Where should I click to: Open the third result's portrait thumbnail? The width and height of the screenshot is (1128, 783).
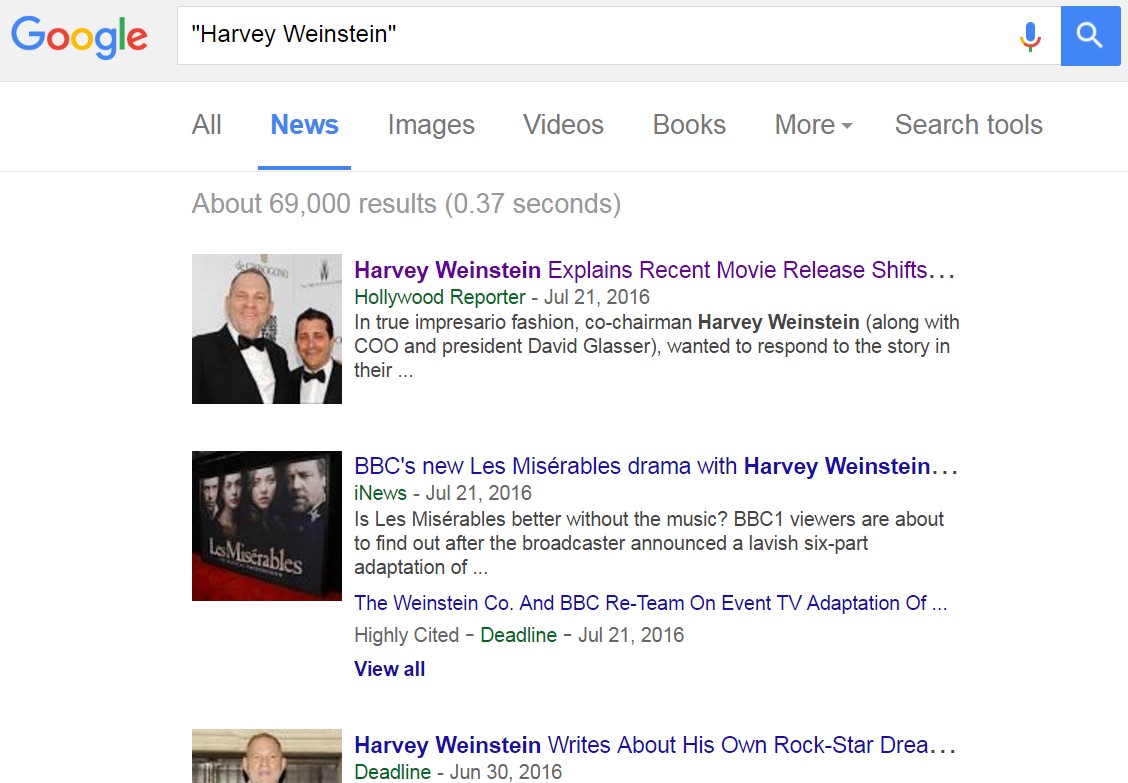(x=267, y=756)
